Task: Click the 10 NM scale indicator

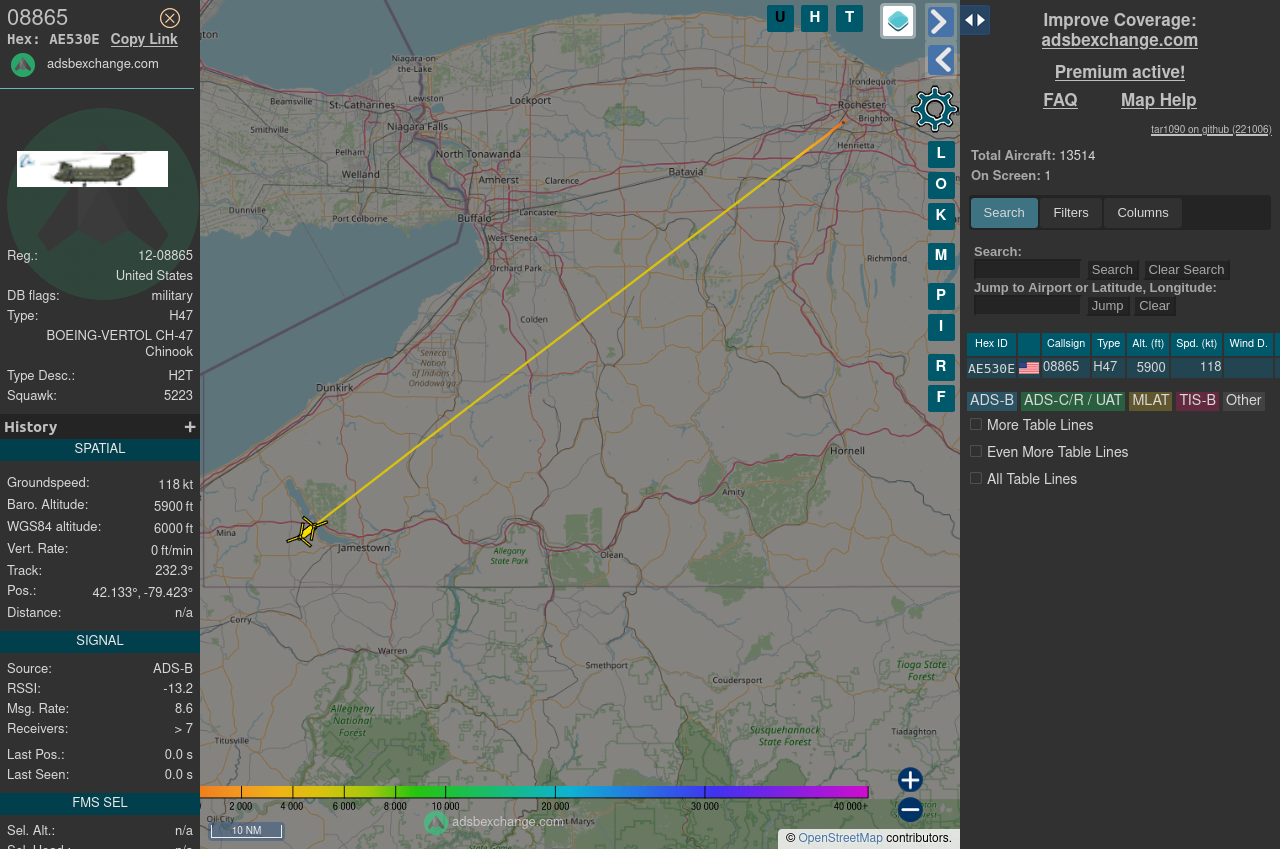Action: tap(247, 830)
